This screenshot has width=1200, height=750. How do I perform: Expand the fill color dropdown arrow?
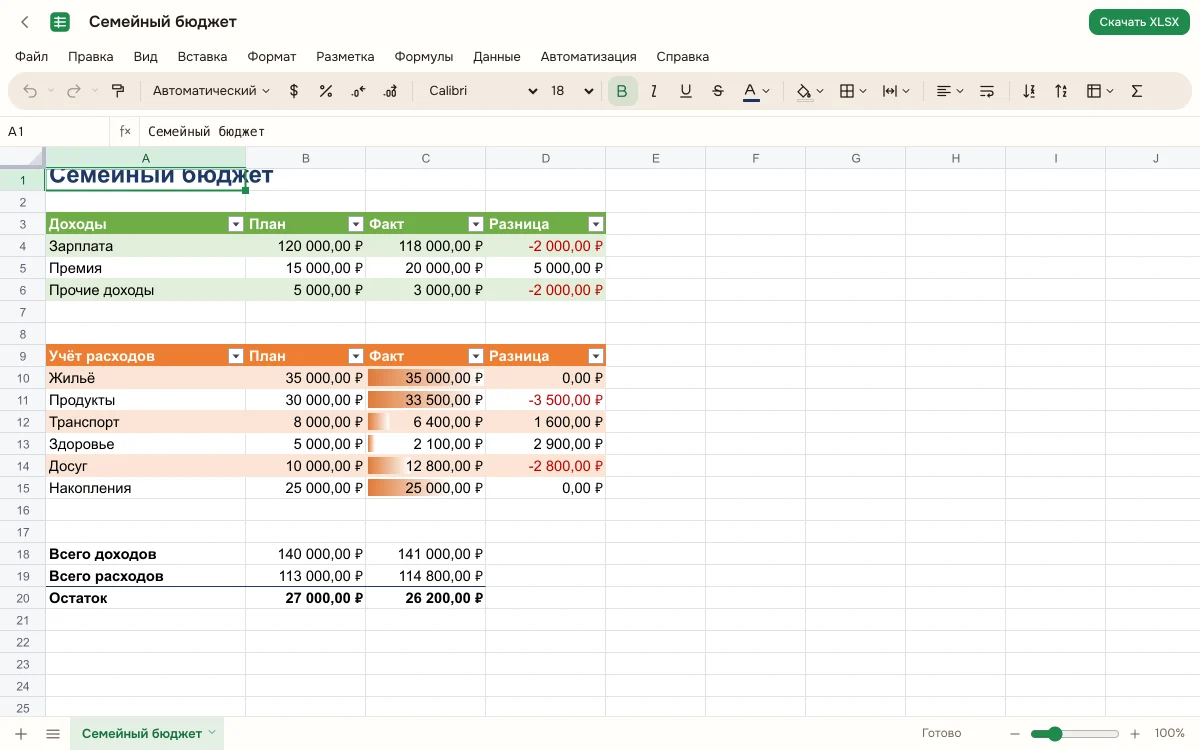click(820, 91)
